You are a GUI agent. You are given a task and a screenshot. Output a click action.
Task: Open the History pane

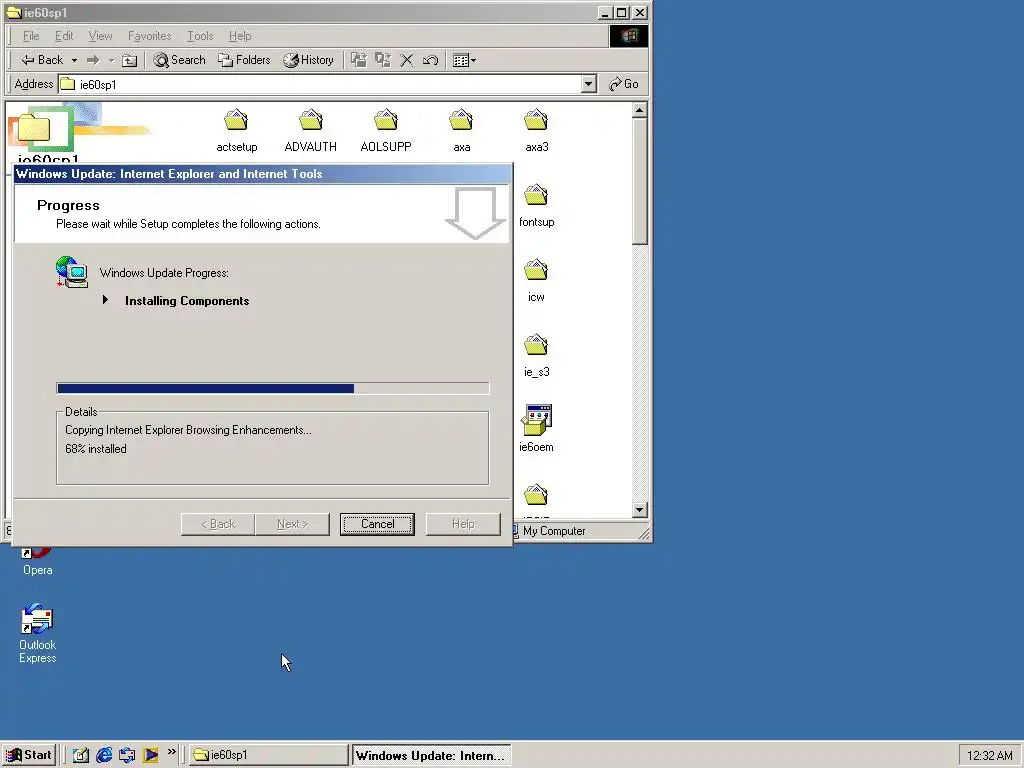[308, 60]
